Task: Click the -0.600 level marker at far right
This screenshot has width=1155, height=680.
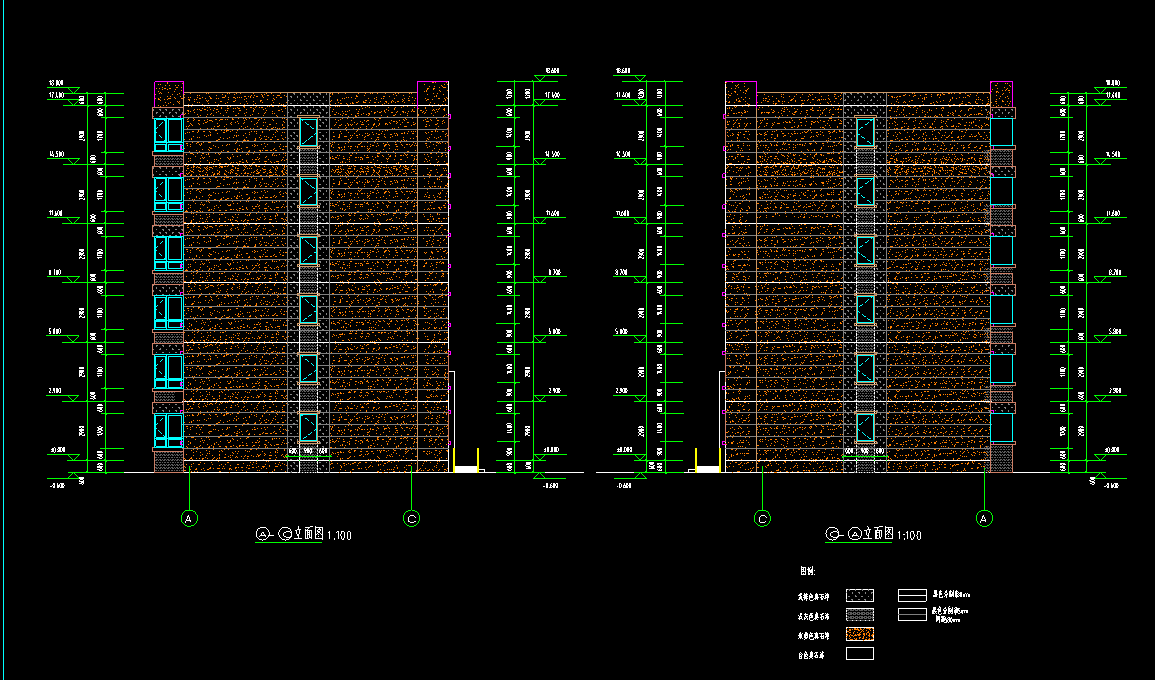Action: [x=1106, y=485]
